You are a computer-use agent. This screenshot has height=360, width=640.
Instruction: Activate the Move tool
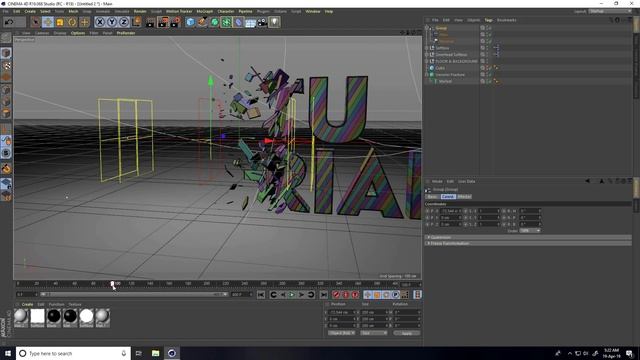[48, 22]
